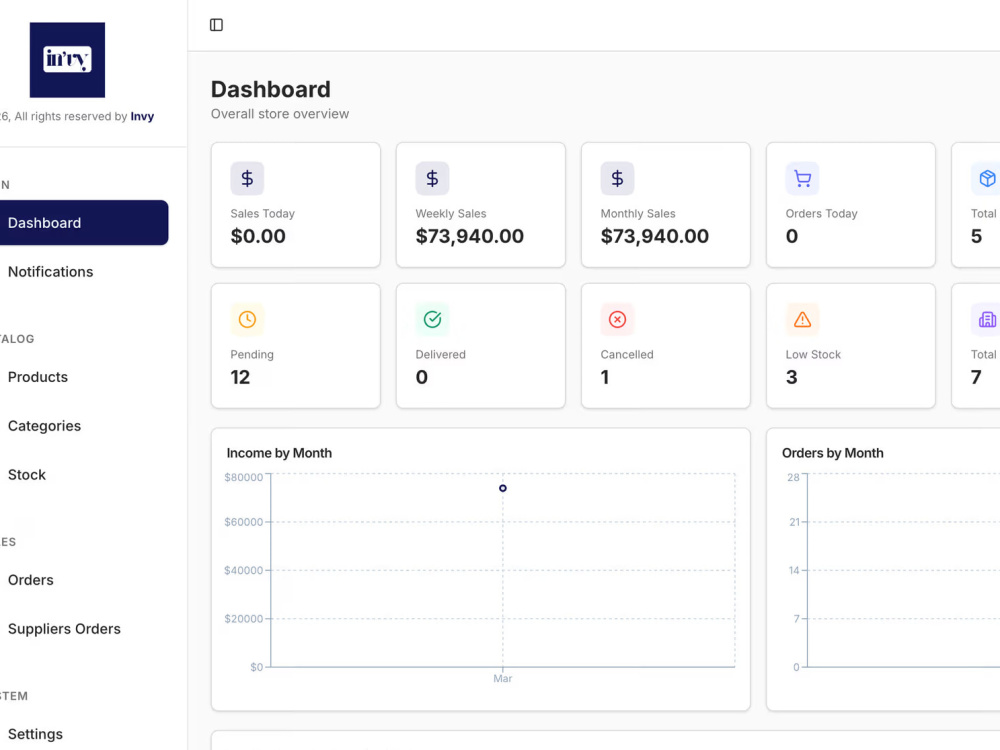Click the Sales Today label
1000x750 pixels.
[262, 213]
